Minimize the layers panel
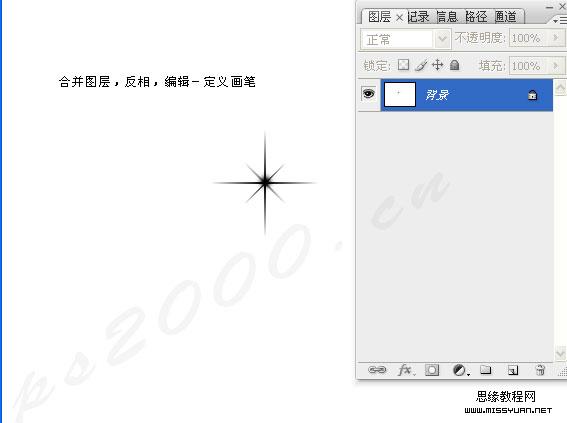Image resolution: width=567 pixels, height=423 pixels. 550,7
